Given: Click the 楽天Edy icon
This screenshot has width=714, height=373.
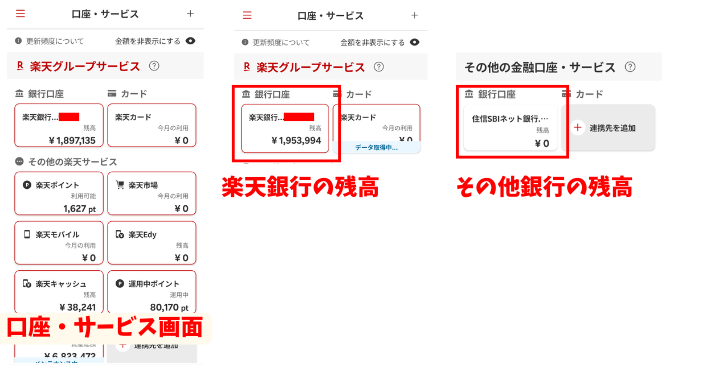Looking at the screenshot, I should (x=120, y=234).
